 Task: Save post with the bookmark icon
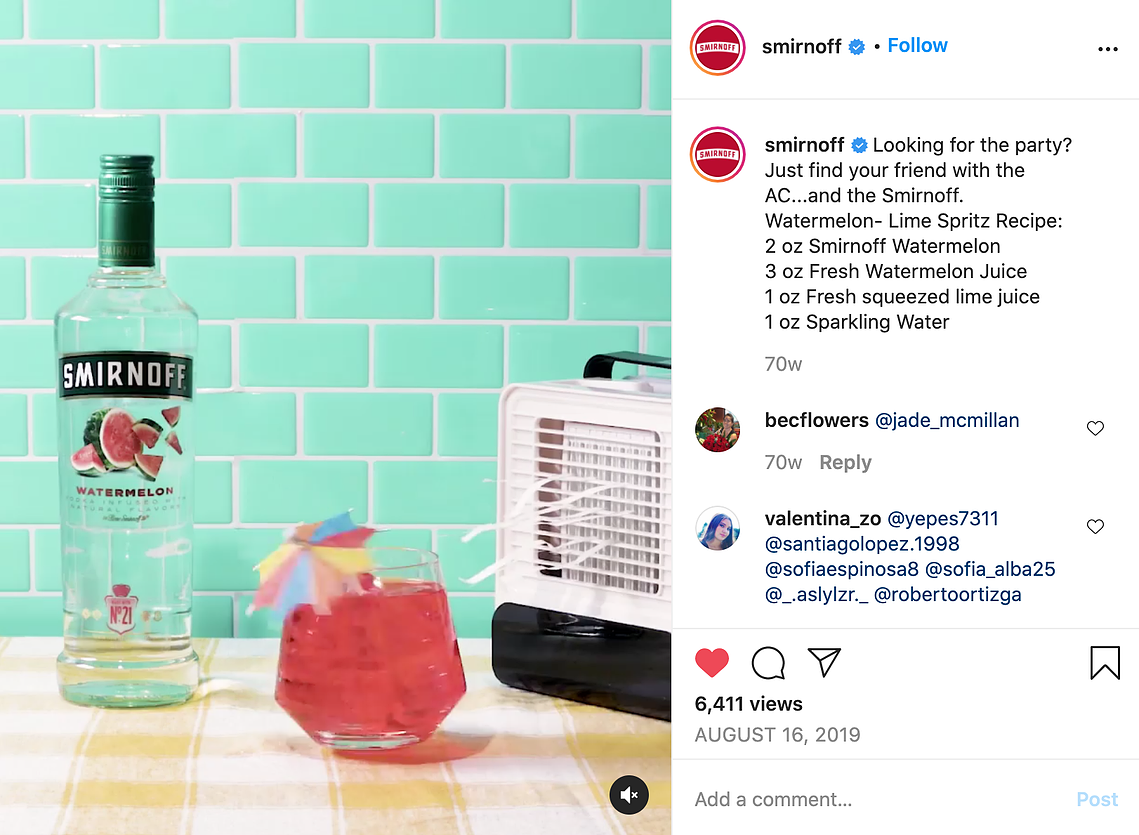click(1105, 663)
